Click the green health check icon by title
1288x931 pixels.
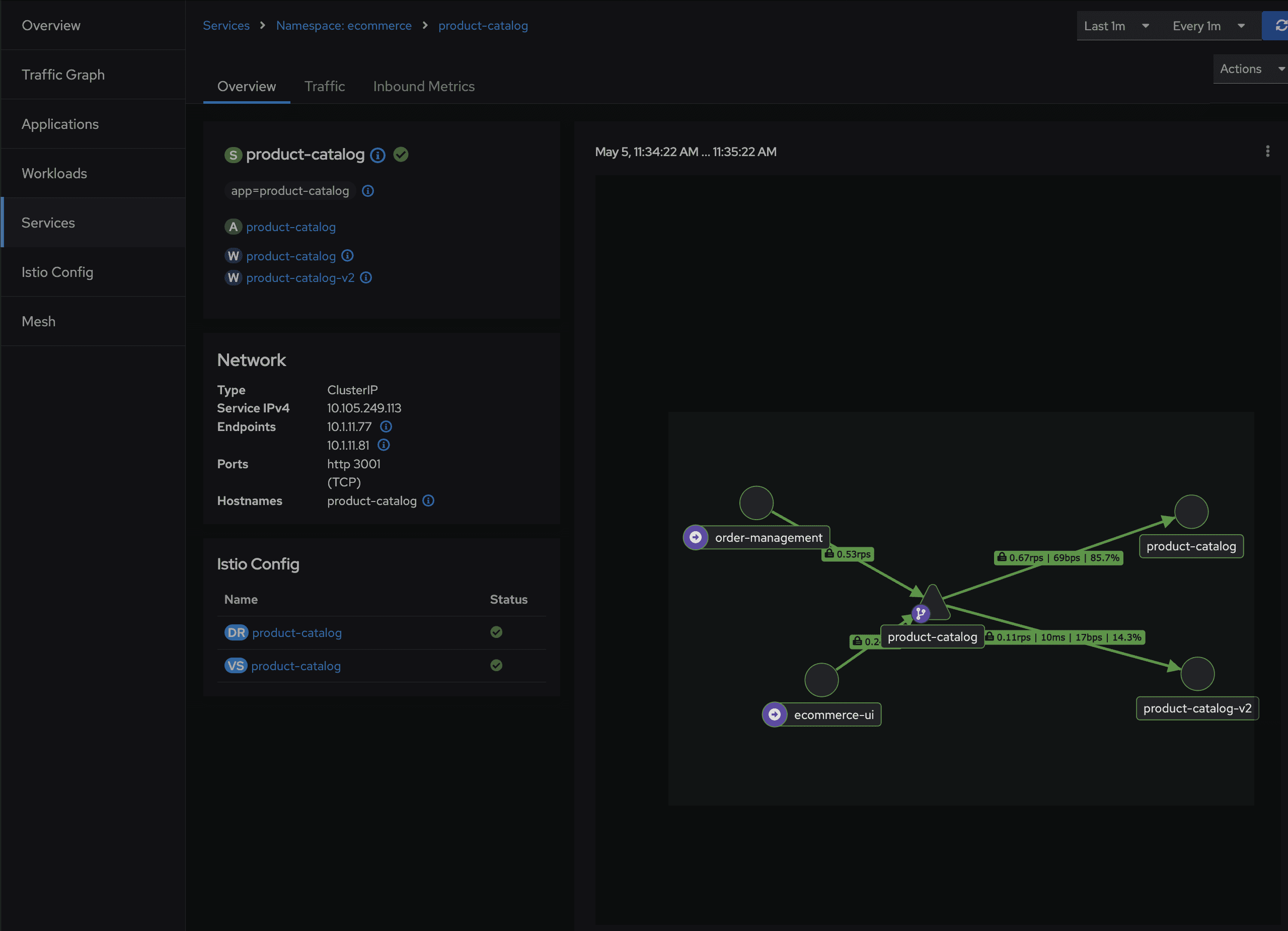(401, 155)
